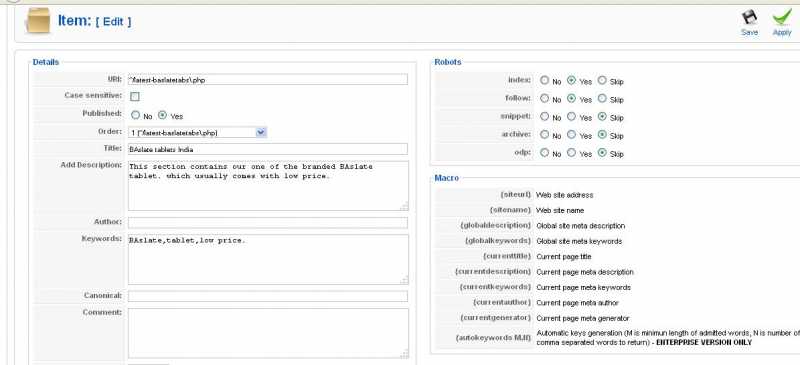
Task: Click the Macro section heading
Action: pos(446,178)
